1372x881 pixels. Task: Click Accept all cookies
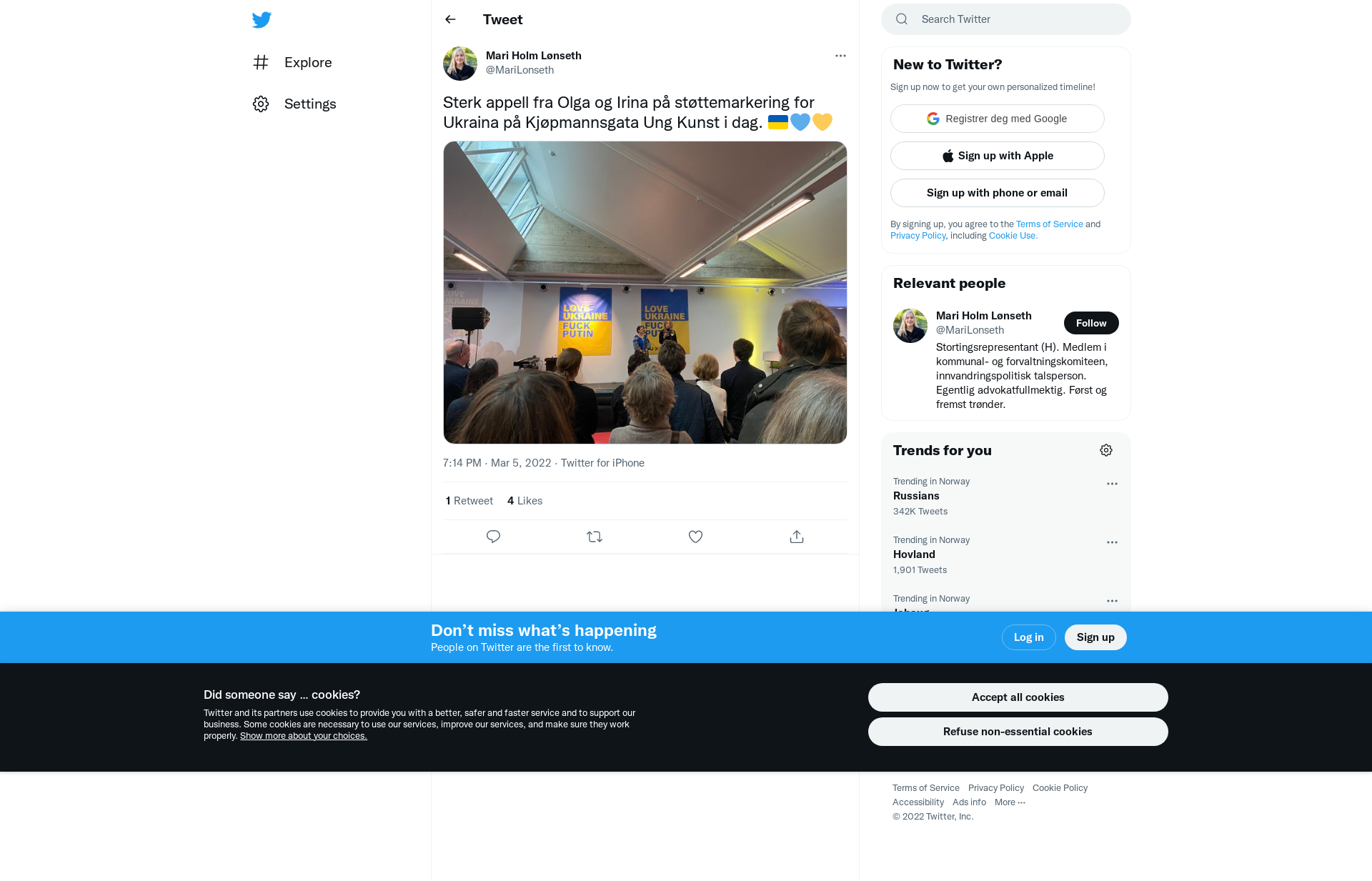coord(1018,697)
